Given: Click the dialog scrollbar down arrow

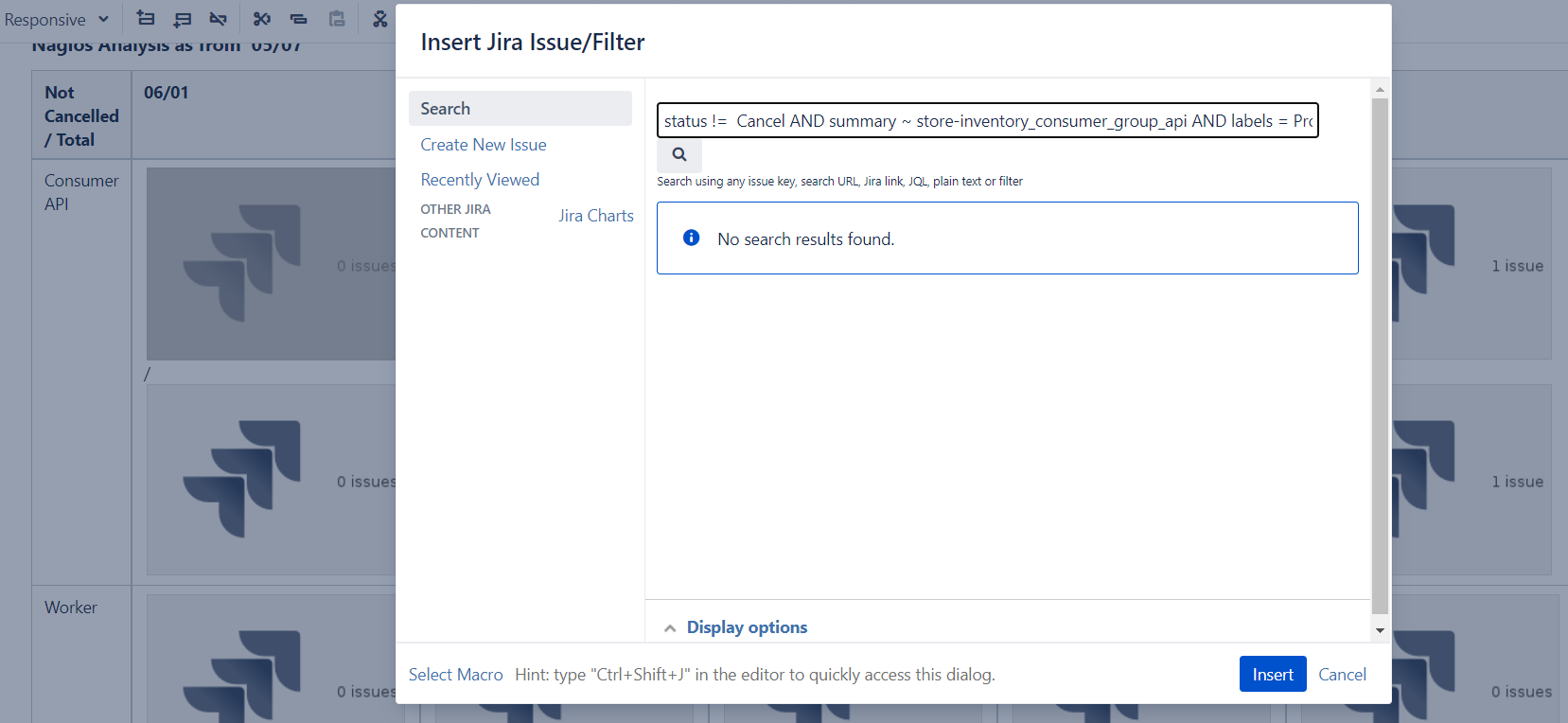Looking at the screenshot, I should 1380,630.
